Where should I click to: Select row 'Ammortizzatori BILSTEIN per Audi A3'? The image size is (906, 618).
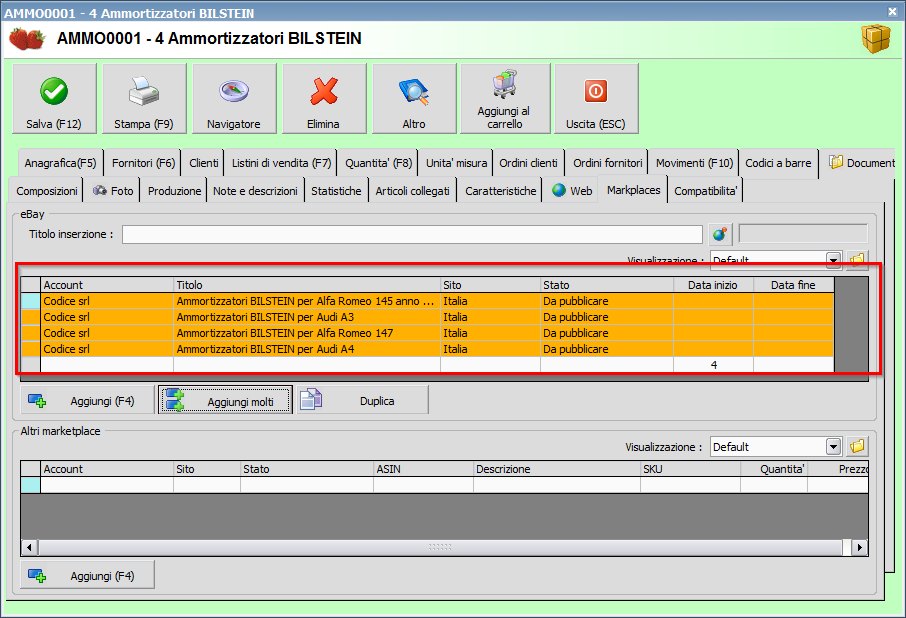[x=428, y=317]
